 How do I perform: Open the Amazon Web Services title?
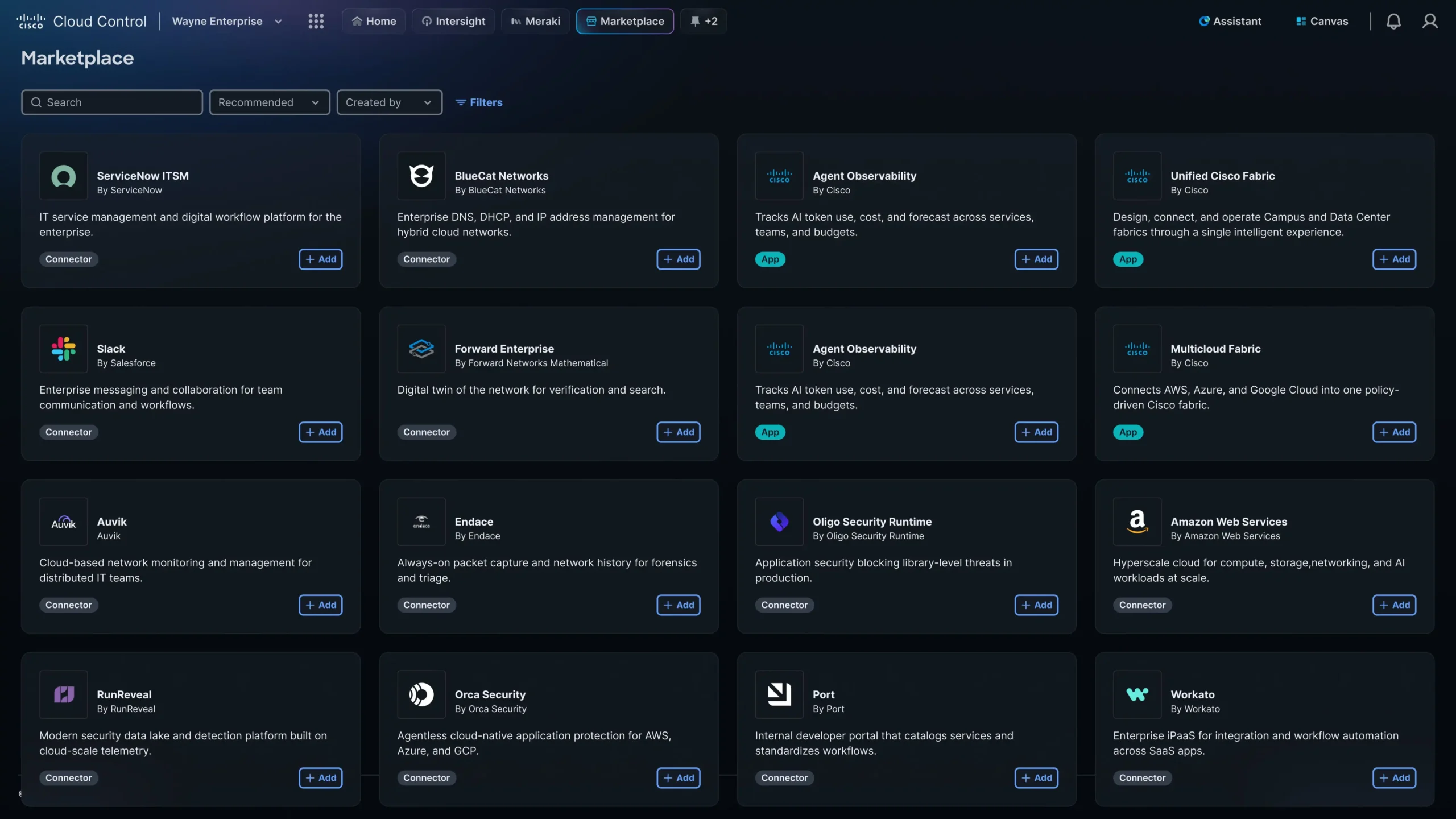(1228, 522)
